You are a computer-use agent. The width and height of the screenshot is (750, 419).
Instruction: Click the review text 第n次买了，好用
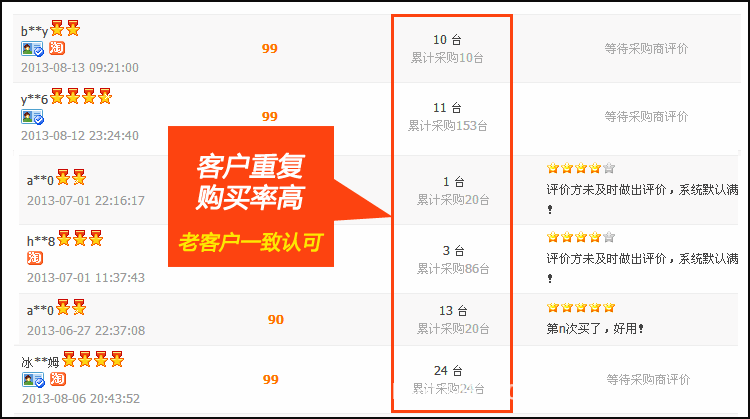(x=595, y=329)
